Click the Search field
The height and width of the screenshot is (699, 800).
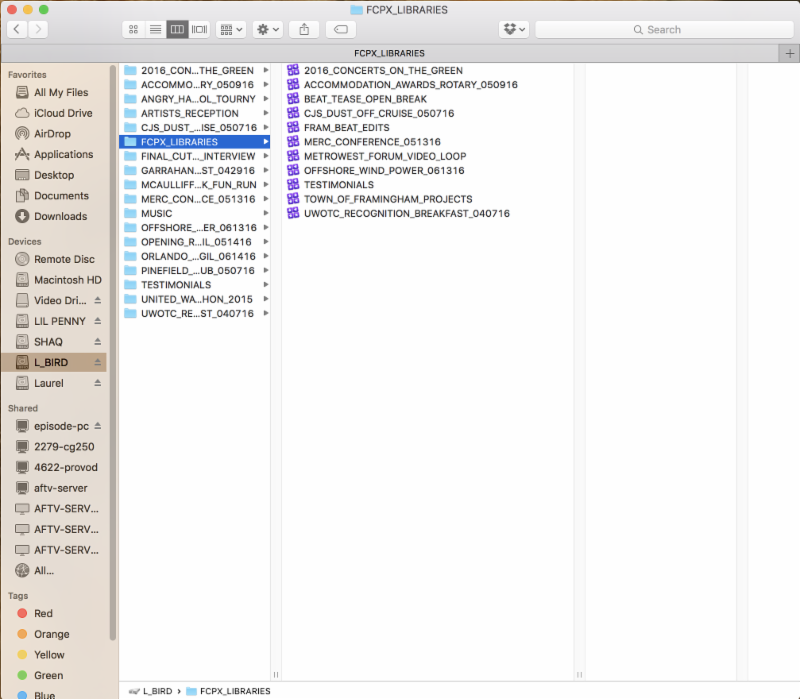(x=663, y=30)
